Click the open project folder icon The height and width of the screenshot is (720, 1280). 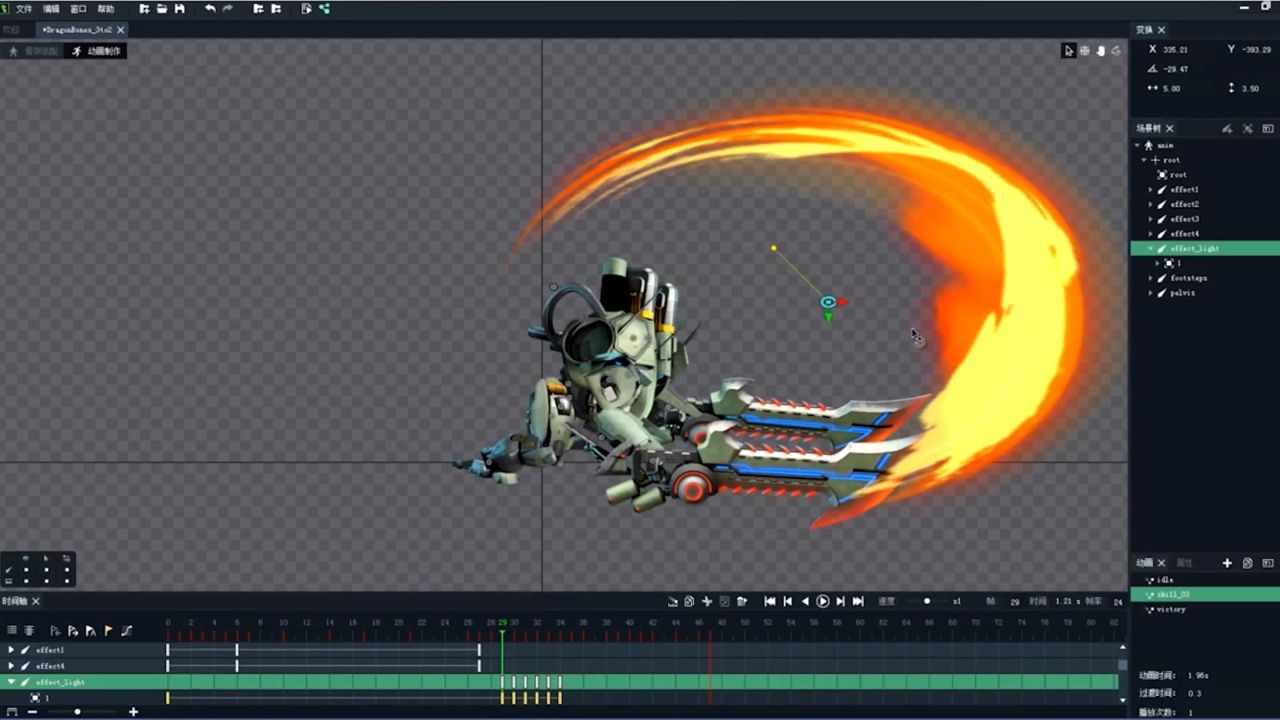tap(161, 9)
